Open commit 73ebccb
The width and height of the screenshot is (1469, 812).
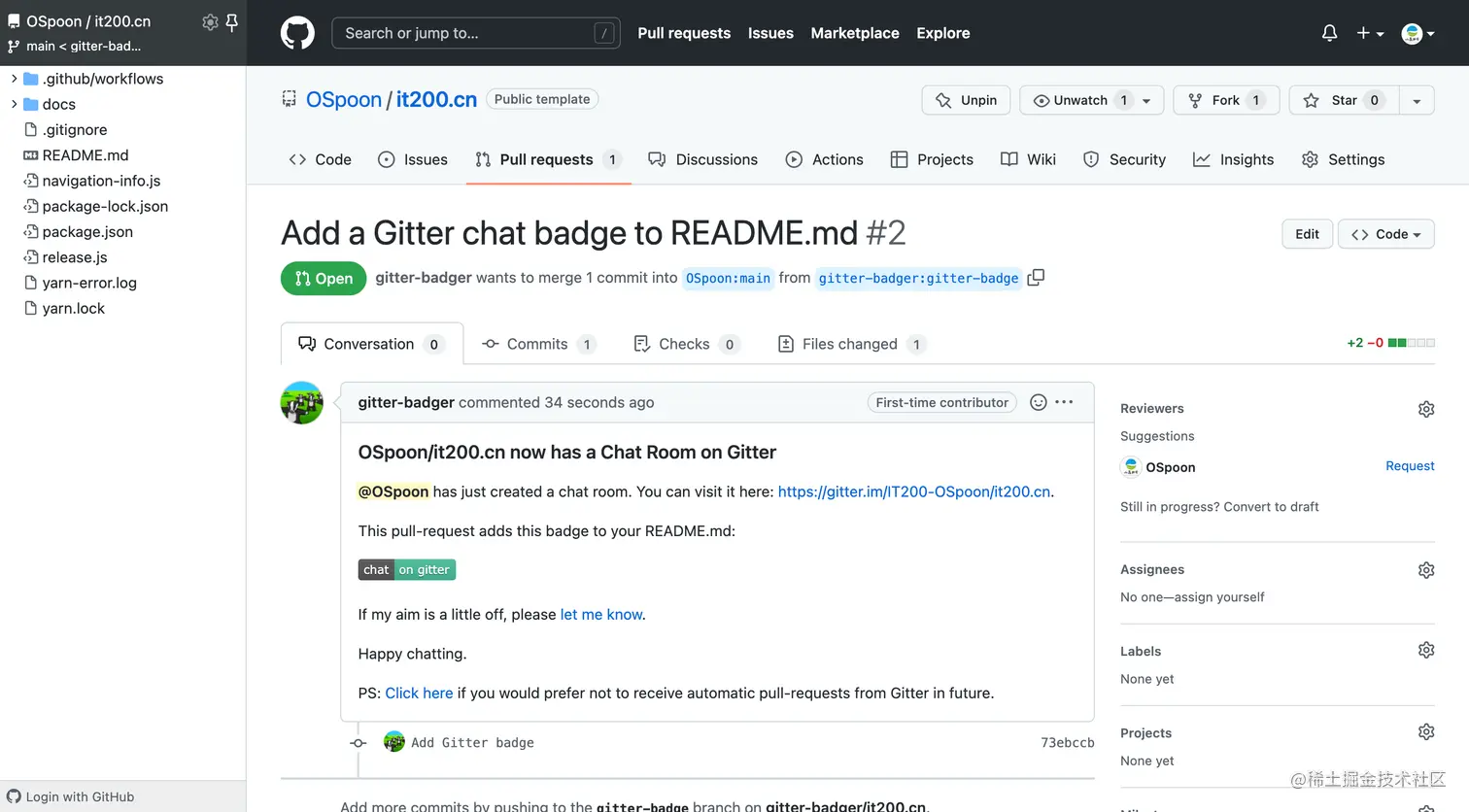1067,742
